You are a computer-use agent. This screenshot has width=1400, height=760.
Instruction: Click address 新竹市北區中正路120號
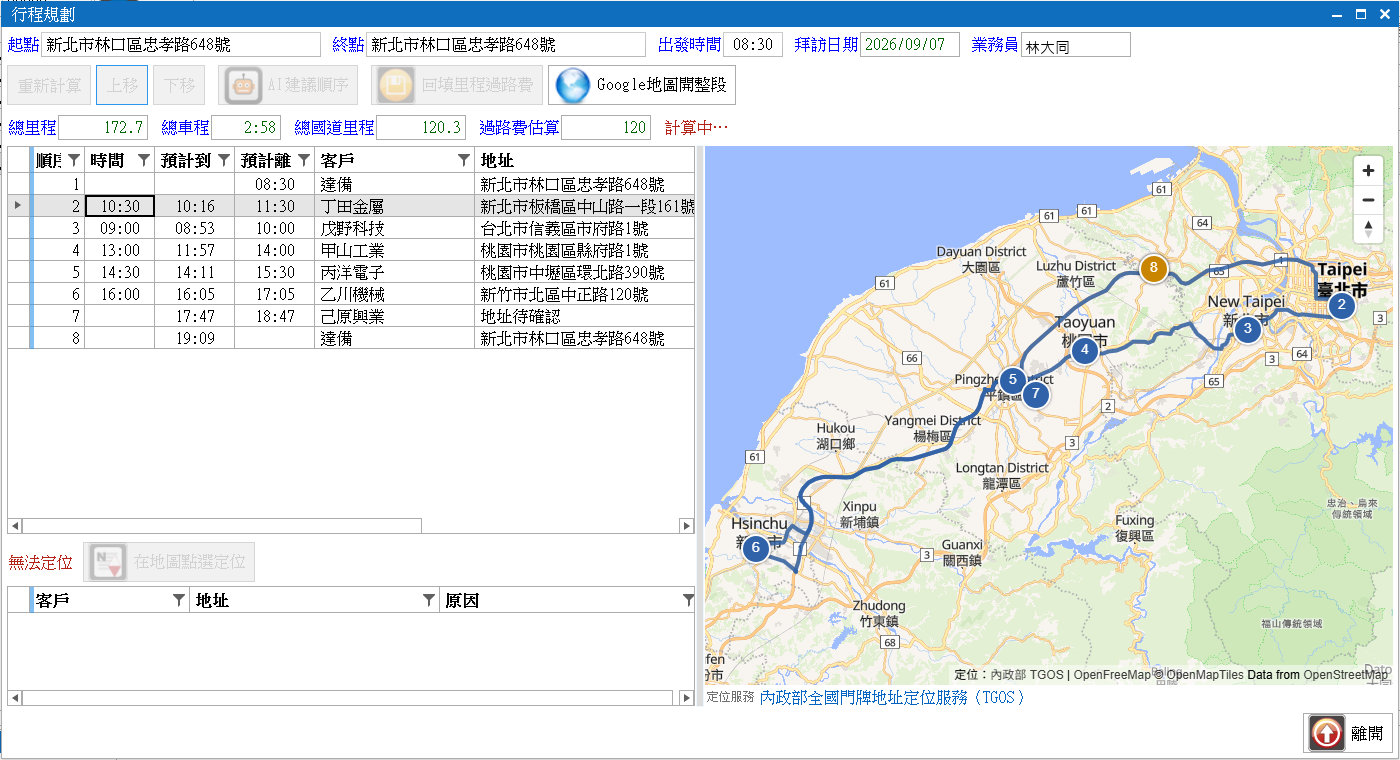pyautogui.click(x=584, y=294)
